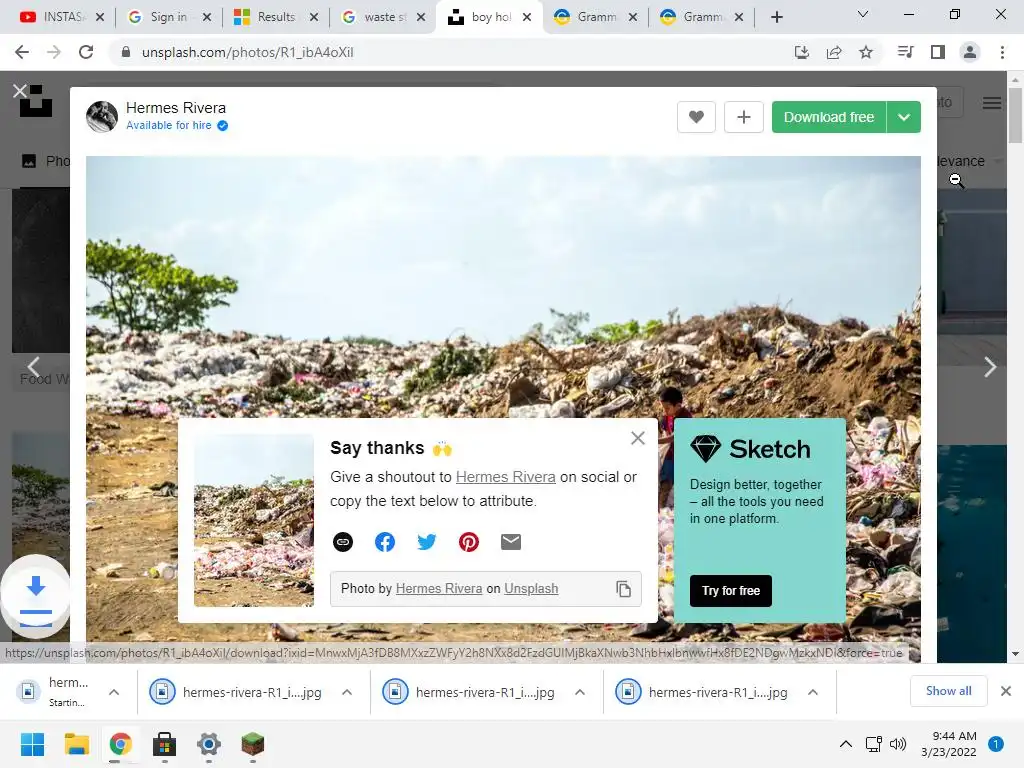This screenshot has width=1024, height=768.
Task: Share the photo on Twitter
Action: [x=426, y=542]
